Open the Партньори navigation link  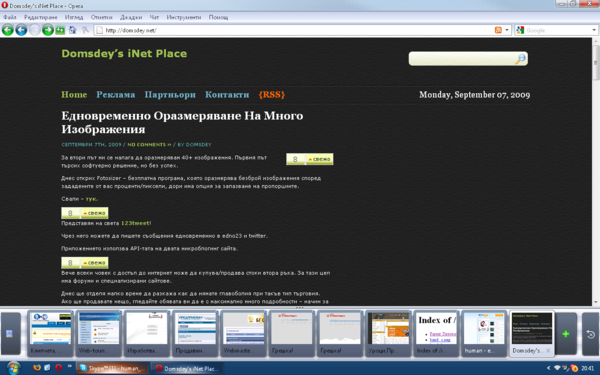170,95
